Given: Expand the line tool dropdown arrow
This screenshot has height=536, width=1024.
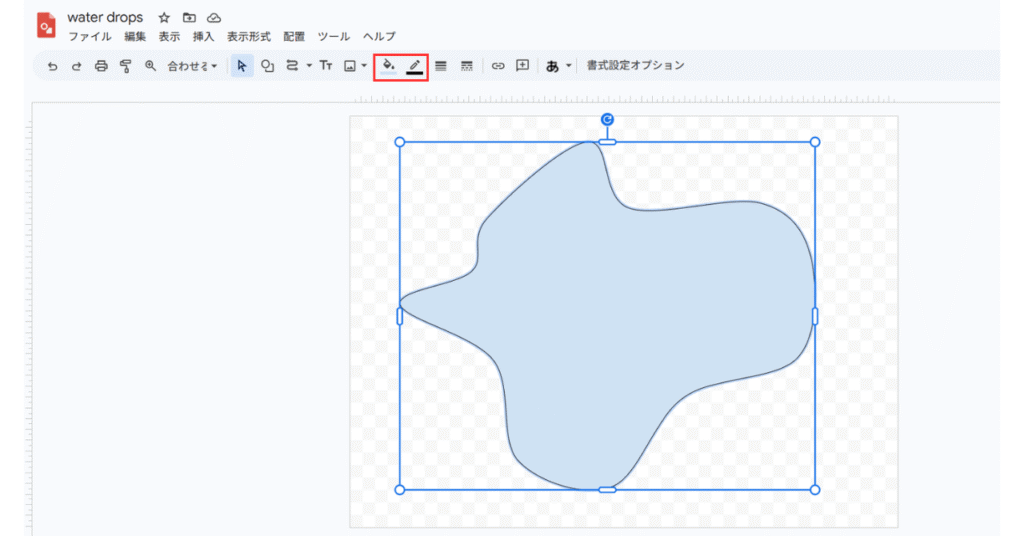Looking at the screenshot, I should tap(309, 66).
